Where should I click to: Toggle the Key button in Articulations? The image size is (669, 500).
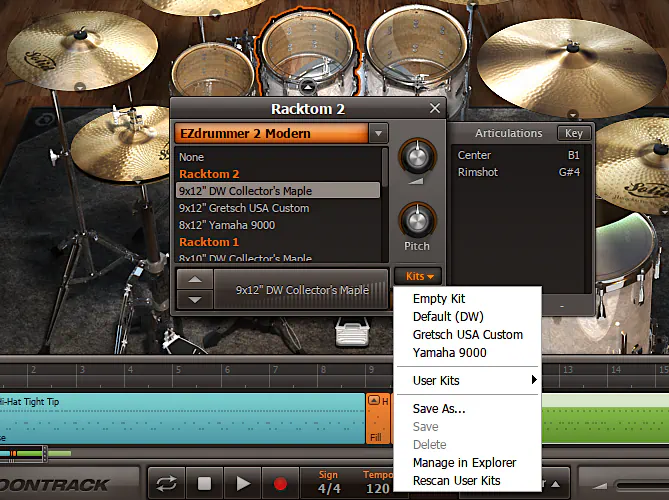pos(574,133)
